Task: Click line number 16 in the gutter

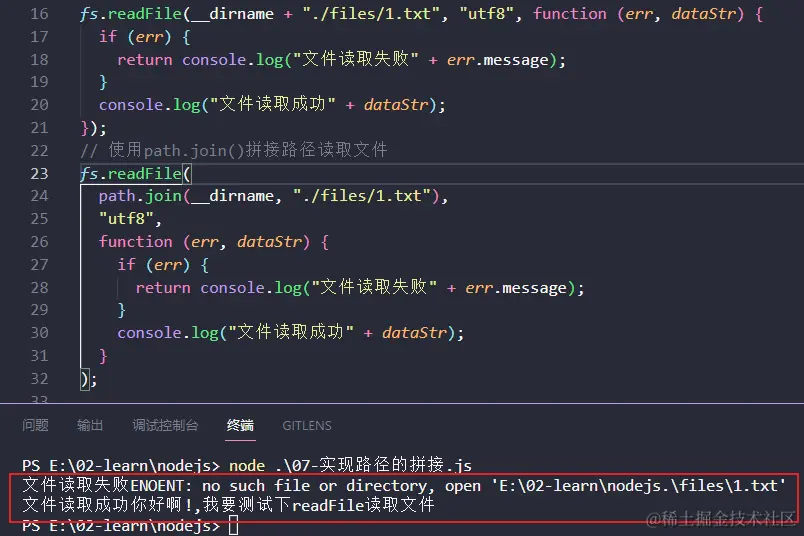Action: point(39,14)
